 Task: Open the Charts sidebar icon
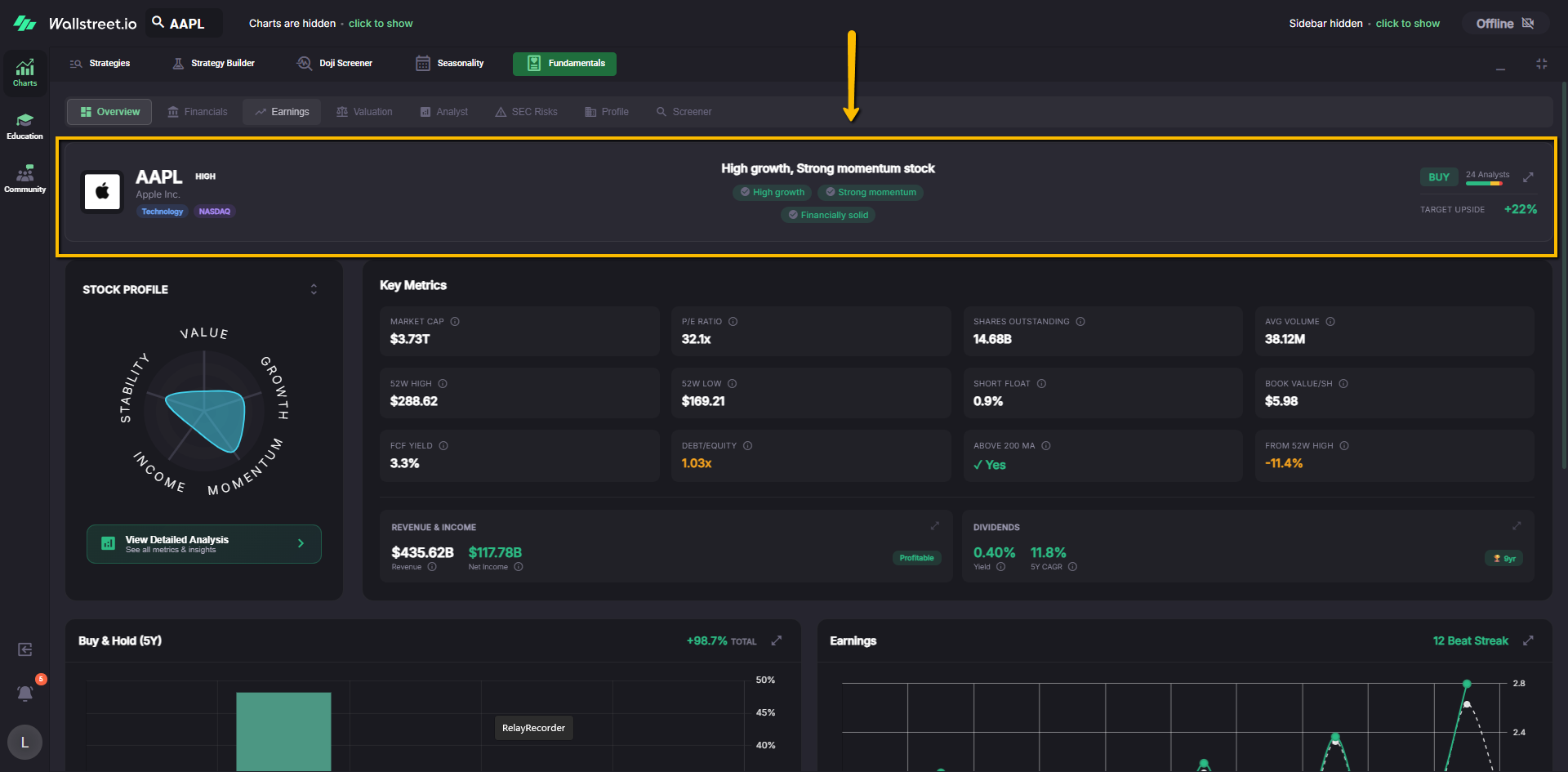pos(24,72)
